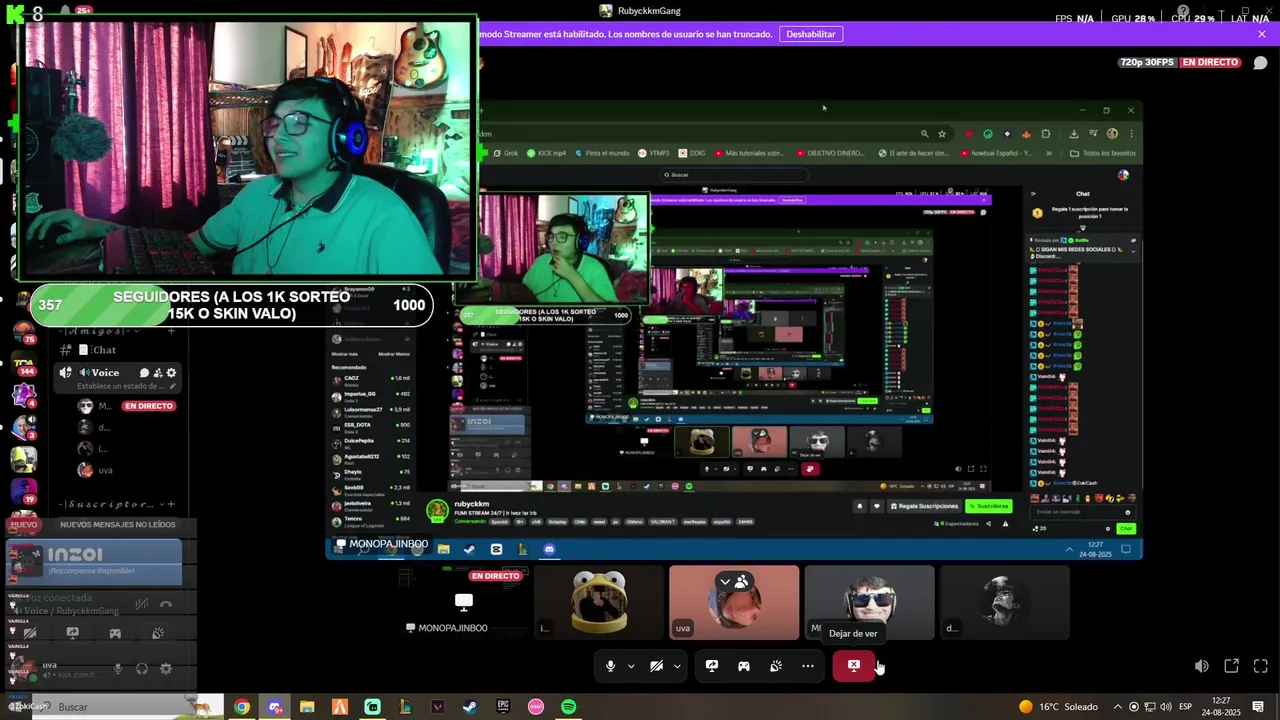This screenshot has width=1280, height=720.
Task: Toggle participants view pill on uva tile
Action: 734,581
